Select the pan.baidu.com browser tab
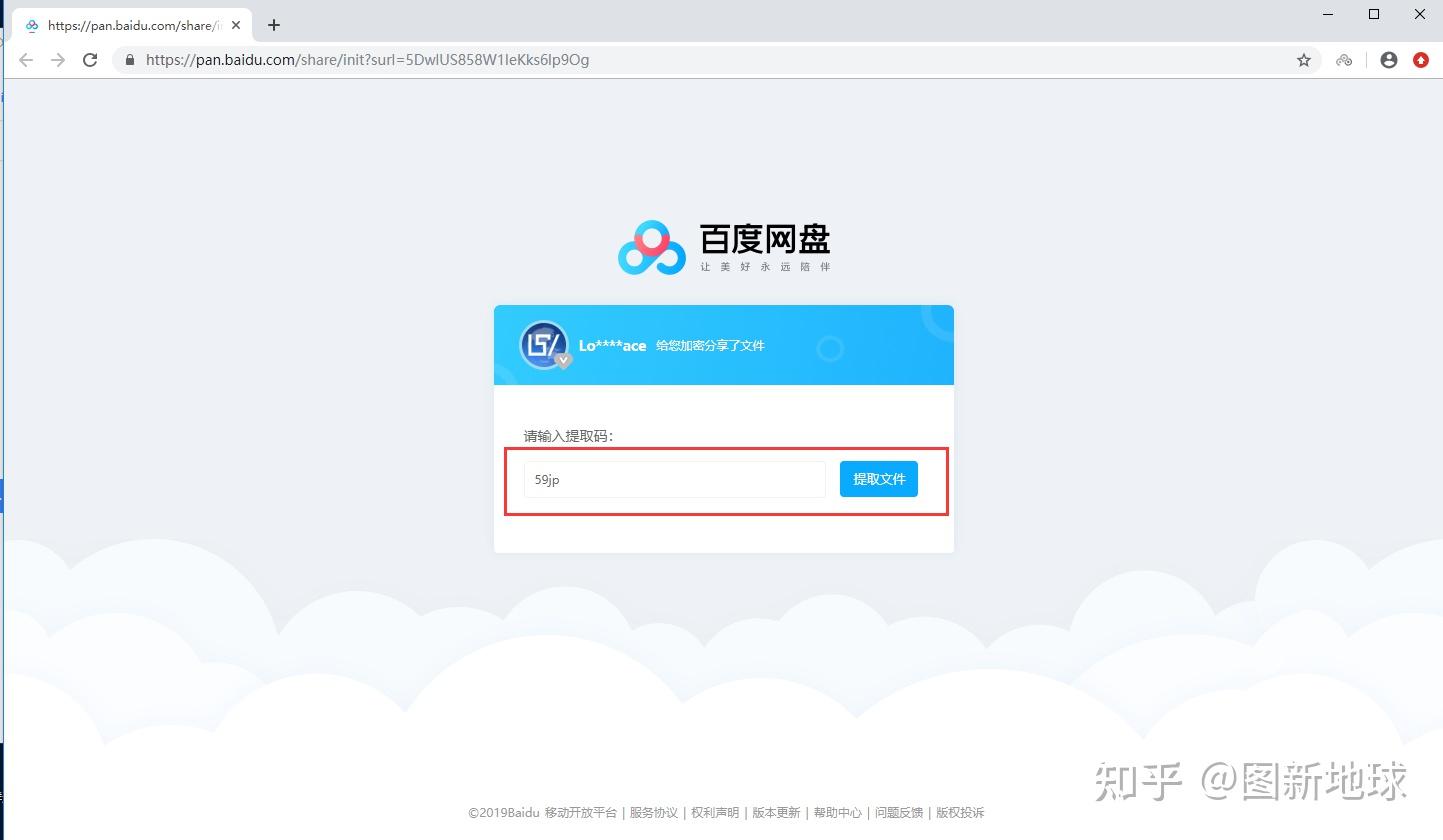 coord(130,25)
